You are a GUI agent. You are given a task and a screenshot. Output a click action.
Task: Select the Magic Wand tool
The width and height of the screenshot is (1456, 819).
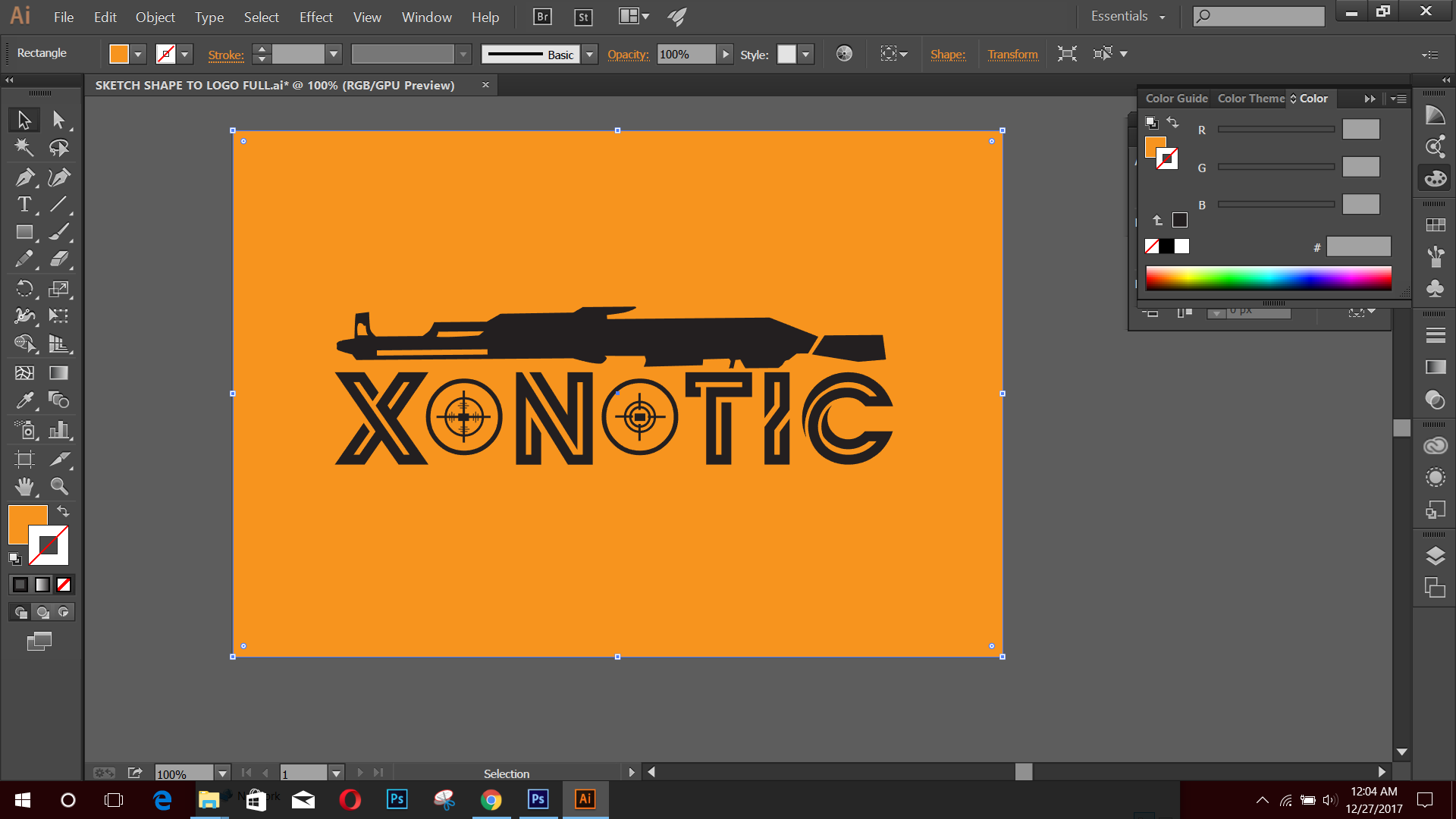click(x=24, y=148)
